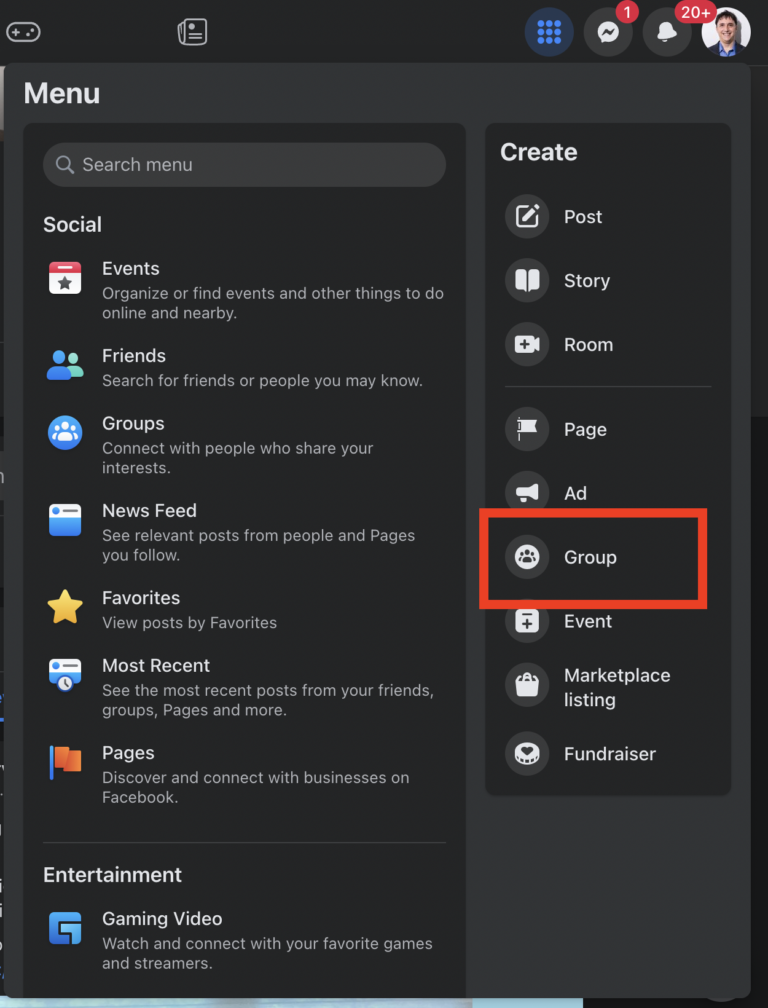Click the Page flag icon under Create
This screenshot has height=1008, width=768.
click(527, 429)
